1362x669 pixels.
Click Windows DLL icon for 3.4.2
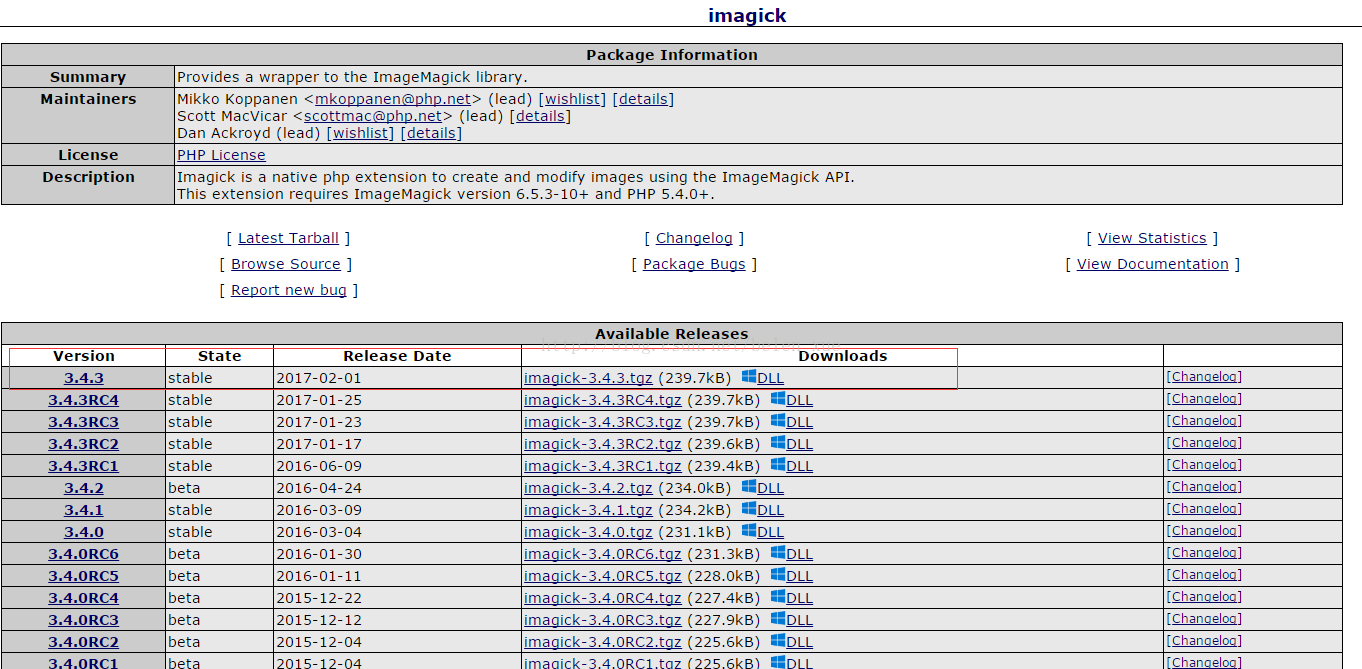(748, 487)
